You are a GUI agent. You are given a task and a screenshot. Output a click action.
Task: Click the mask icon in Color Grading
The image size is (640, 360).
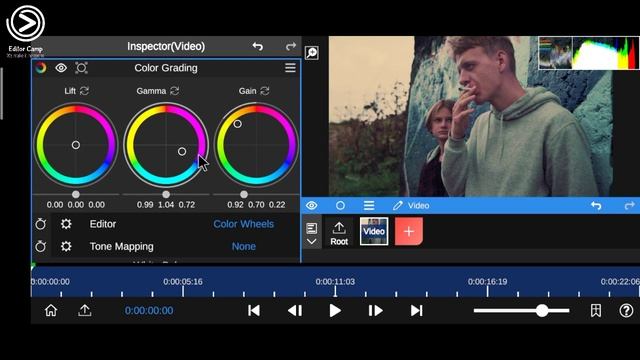(81, 68)
